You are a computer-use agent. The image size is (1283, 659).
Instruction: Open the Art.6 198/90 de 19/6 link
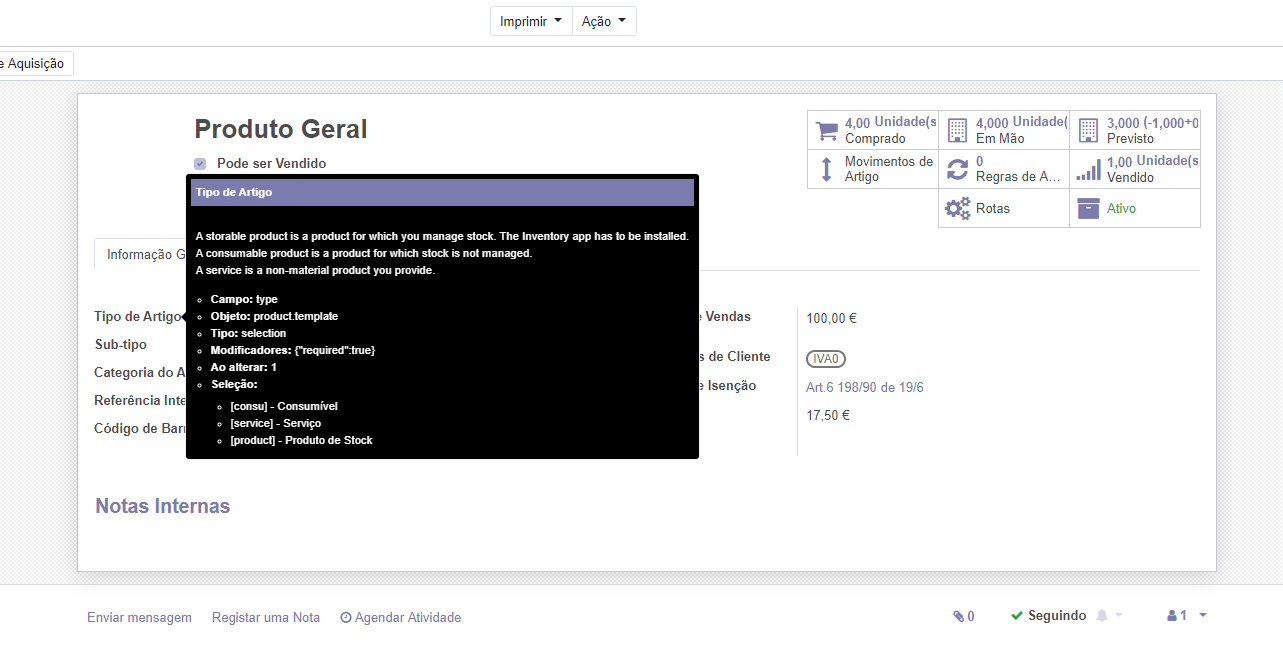click(x=864, y=387)
